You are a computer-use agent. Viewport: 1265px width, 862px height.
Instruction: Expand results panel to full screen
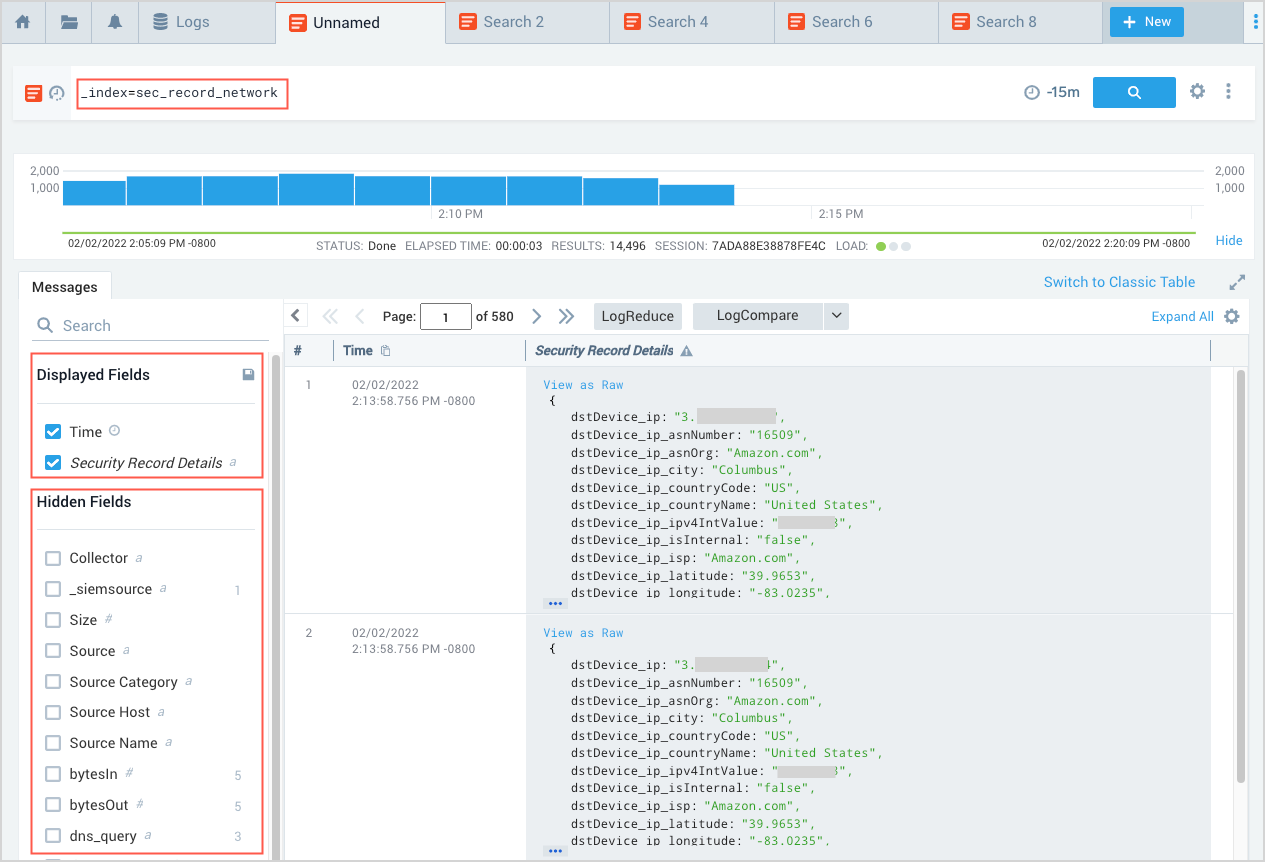coord(1237,282)
